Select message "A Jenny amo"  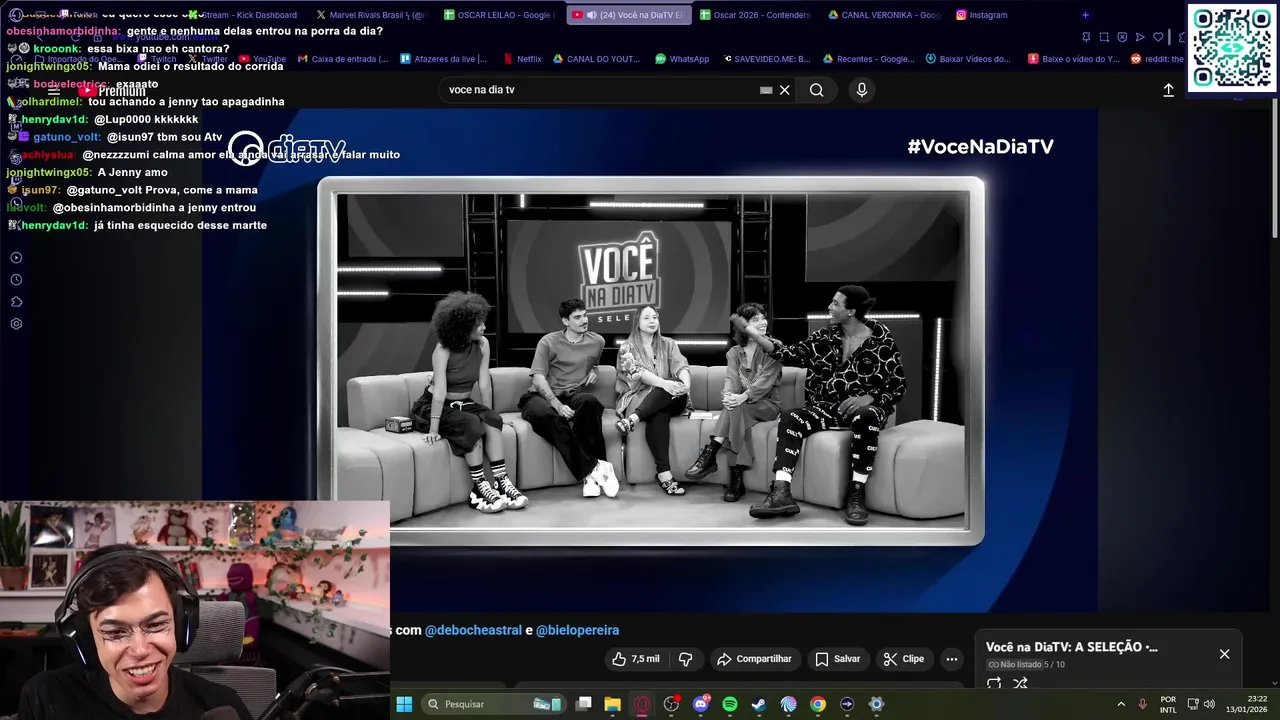click(133, 172)
